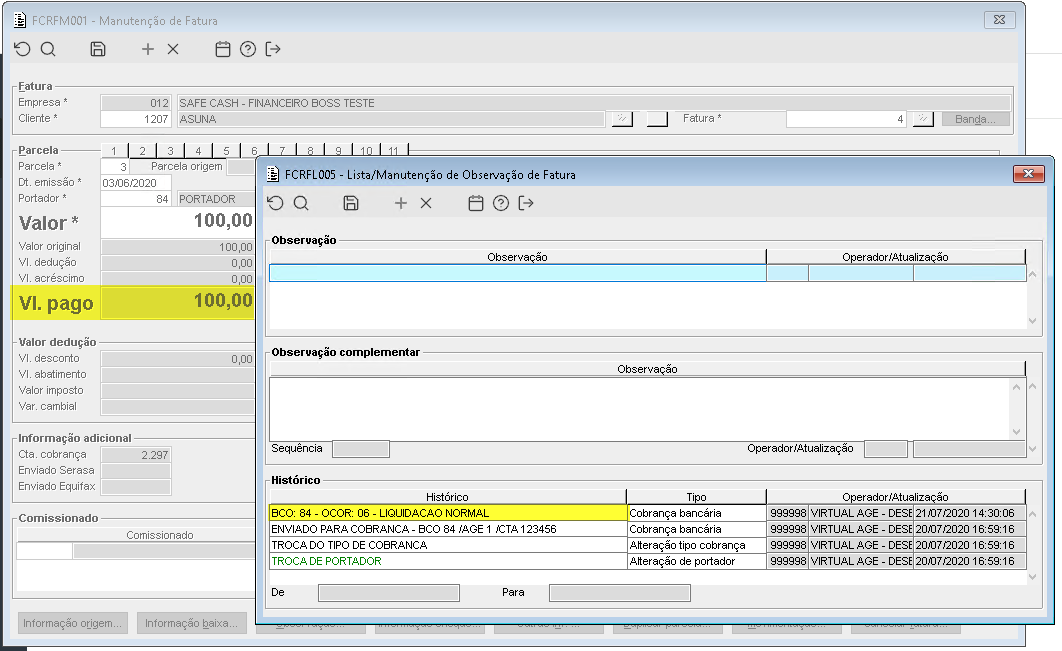Click the Valor field showing 100,00
The height and width of the screenshot is (651, 1062).
tap(177, 222)
